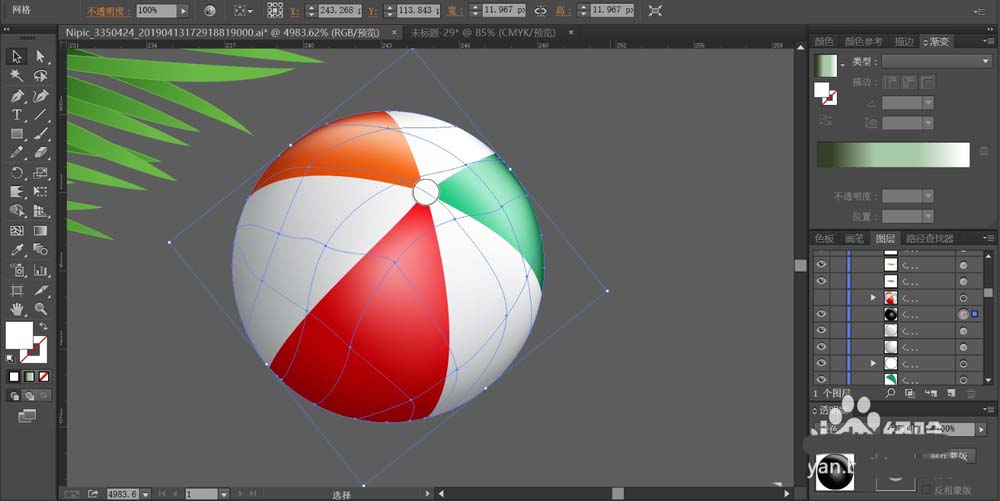Click the X position value field
The height and width of the screenshot is (501, 1000).
coord(340,11)
